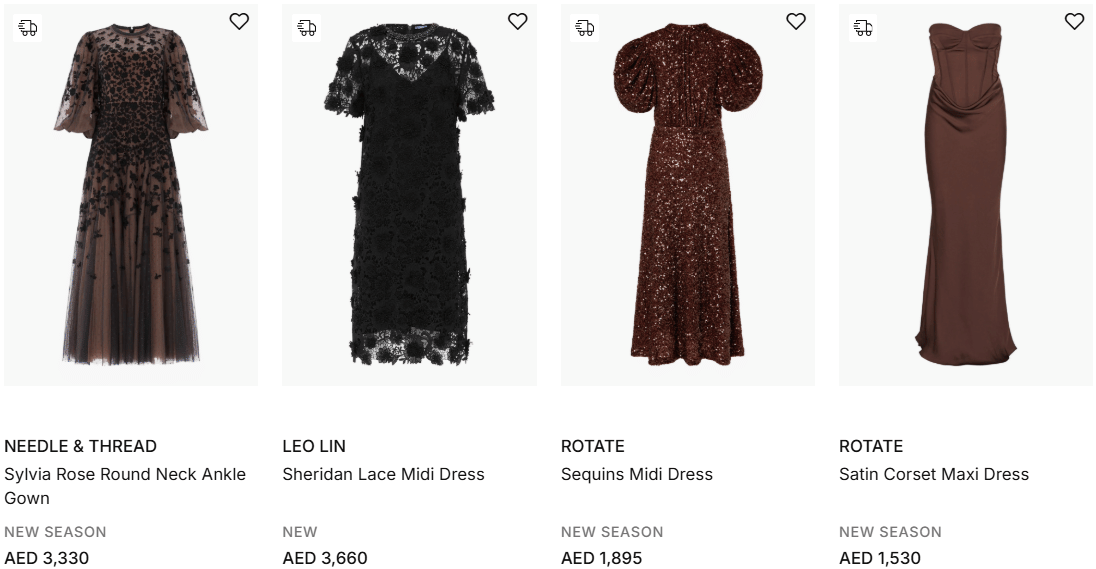Click delivery truck icon on Leo Lin dress
Image resolution: width=1096 pixels, height=569 pixels.
click(306, 28)
